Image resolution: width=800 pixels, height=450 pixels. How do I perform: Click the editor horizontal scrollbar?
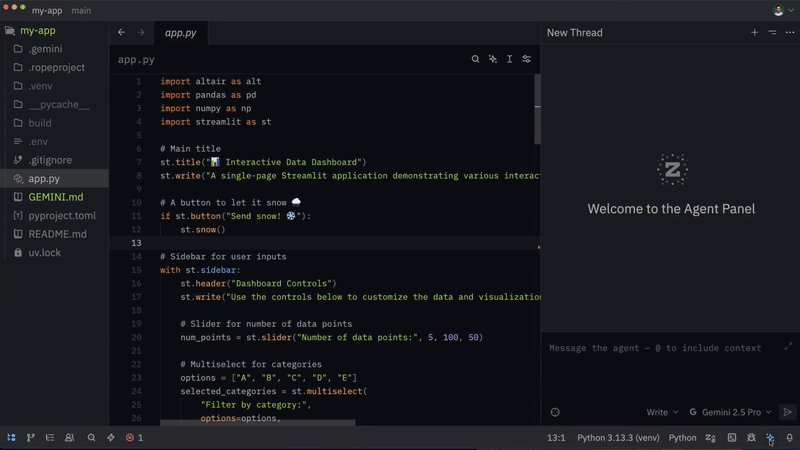[258, 423]
